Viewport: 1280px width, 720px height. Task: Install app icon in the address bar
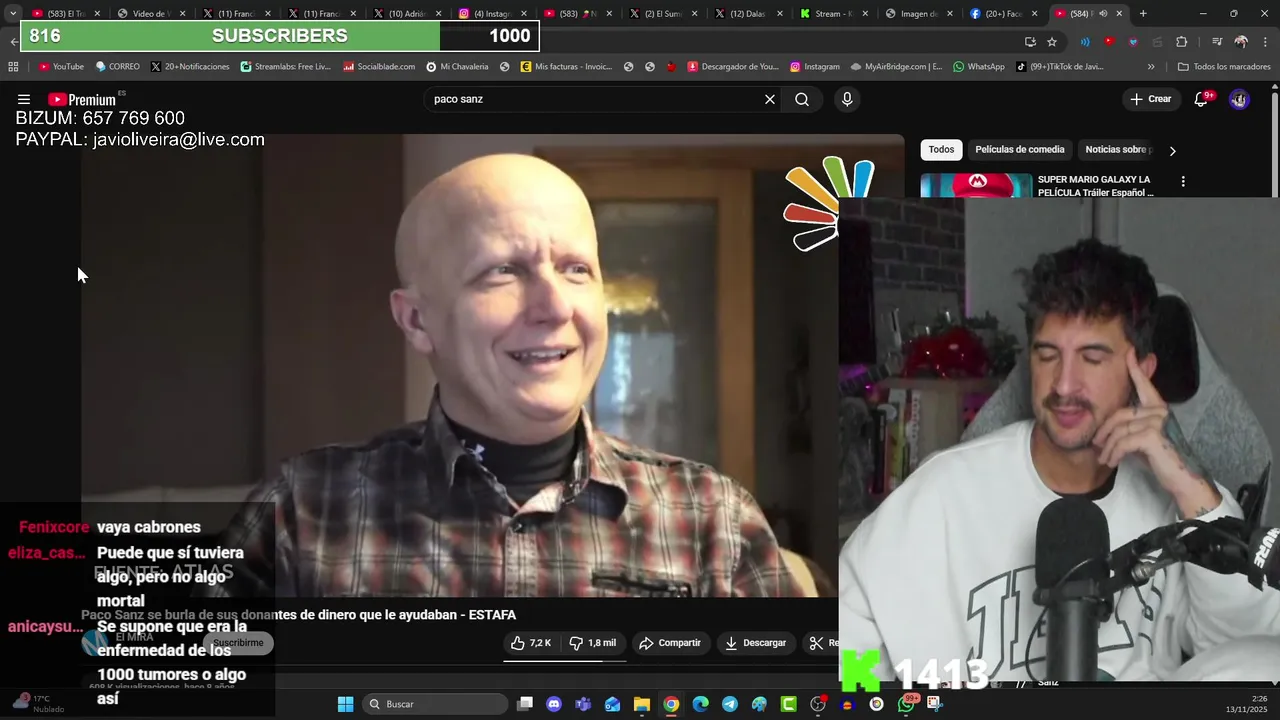[1030, 42]
